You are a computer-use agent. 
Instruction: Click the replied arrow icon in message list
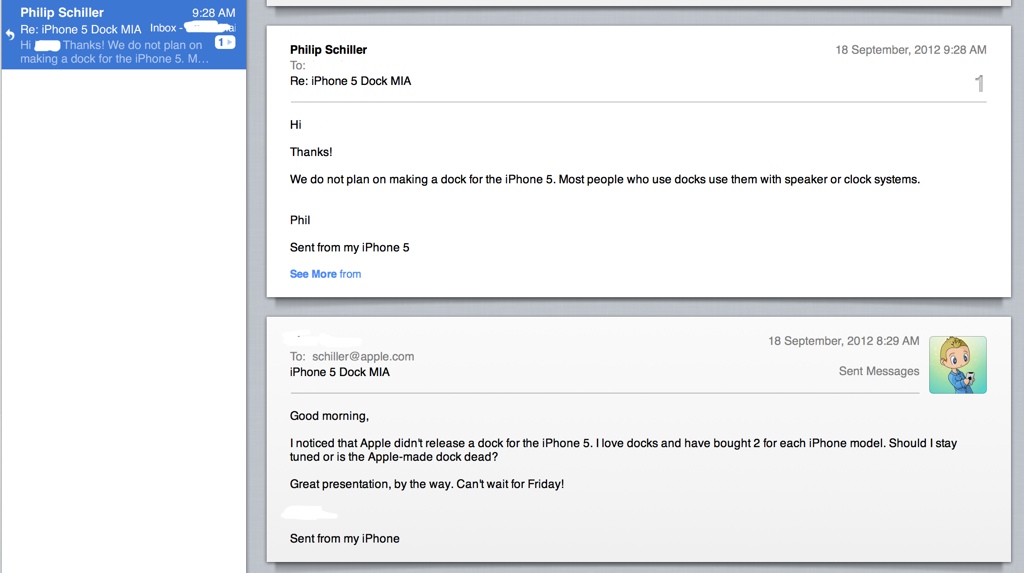(x=10, y=34)
